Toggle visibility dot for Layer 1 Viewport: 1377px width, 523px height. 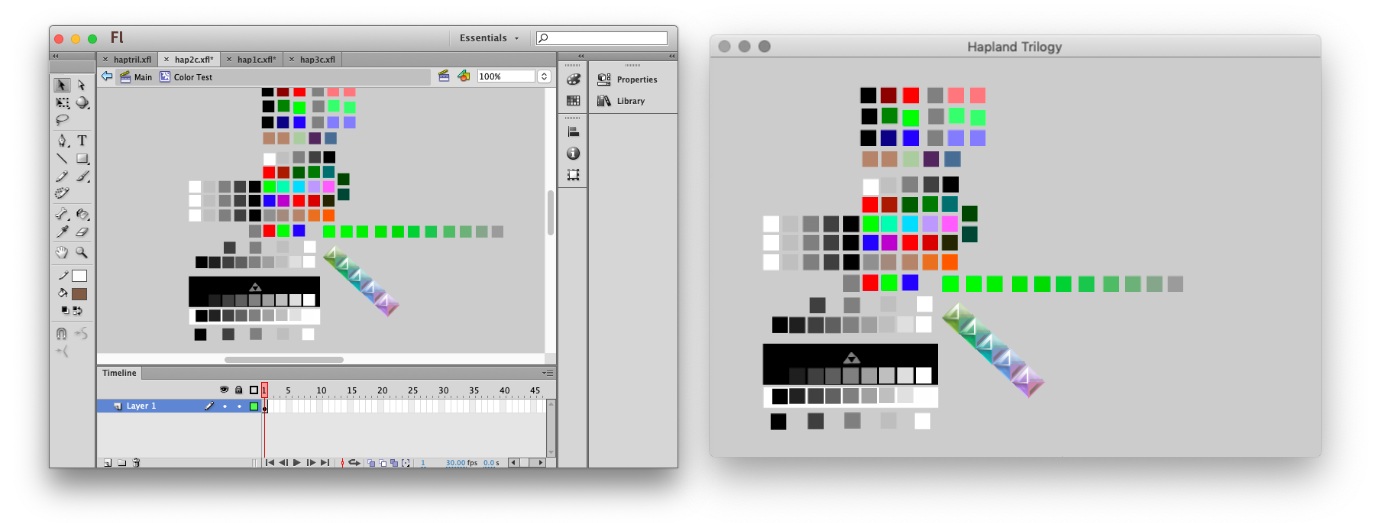click(x=224, y=406)
